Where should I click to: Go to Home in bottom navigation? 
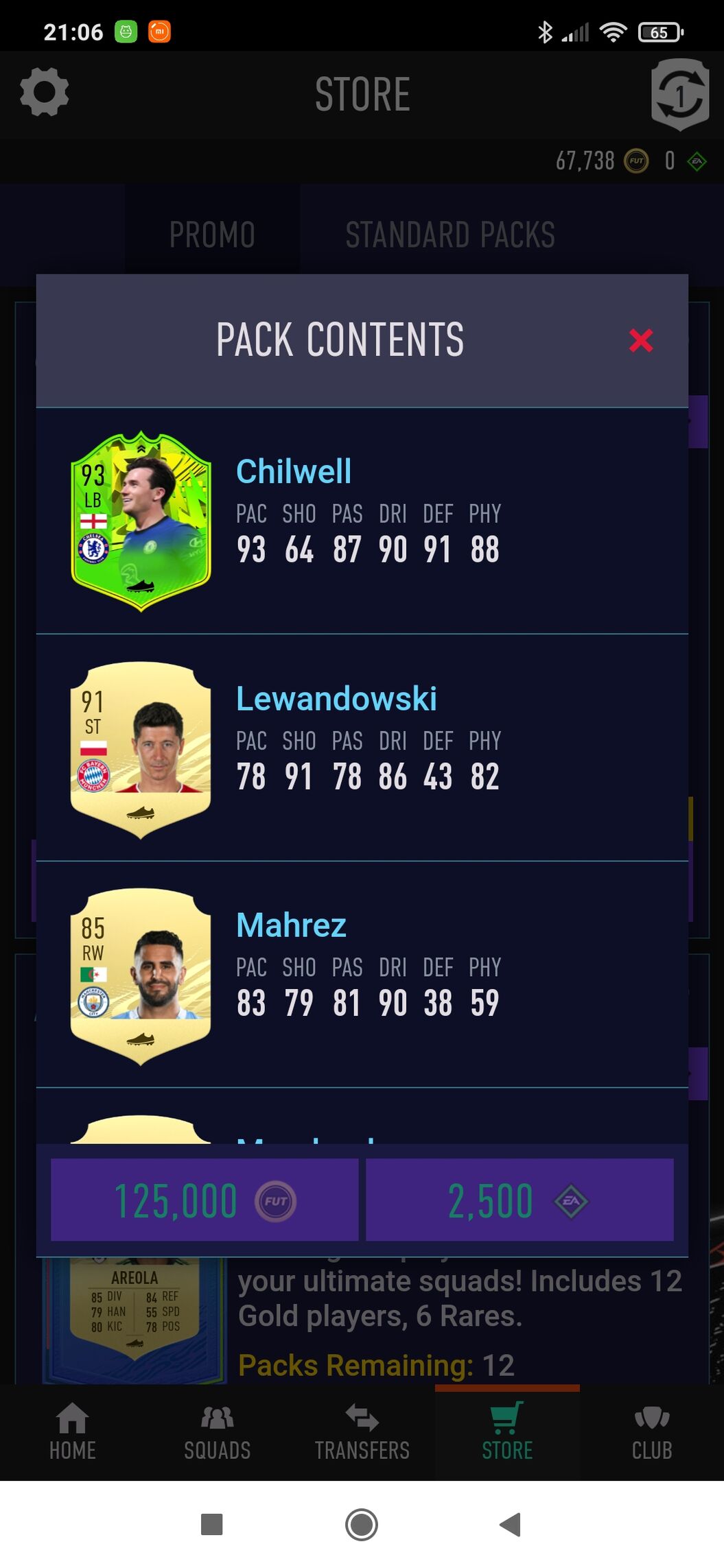(x=72, y=1432)
